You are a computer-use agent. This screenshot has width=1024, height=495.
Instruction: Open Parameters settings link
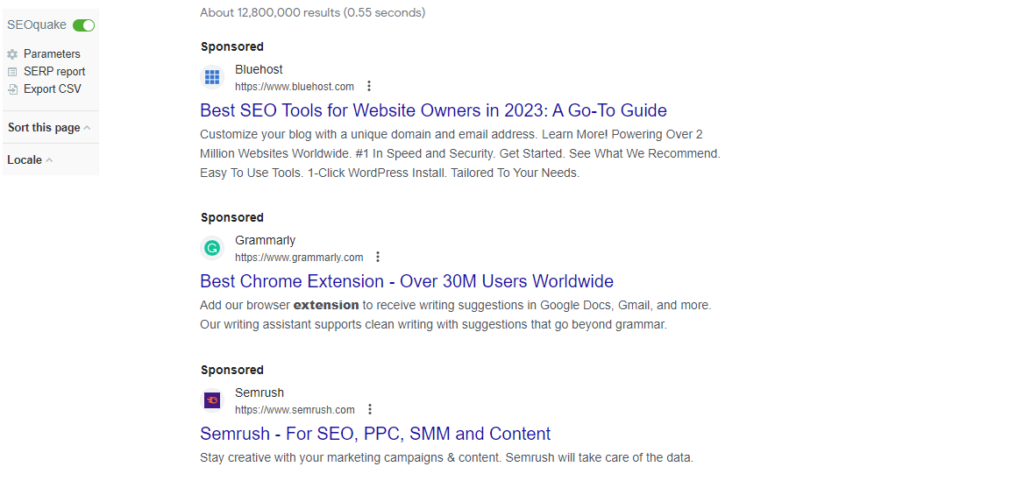pos(52,54)
